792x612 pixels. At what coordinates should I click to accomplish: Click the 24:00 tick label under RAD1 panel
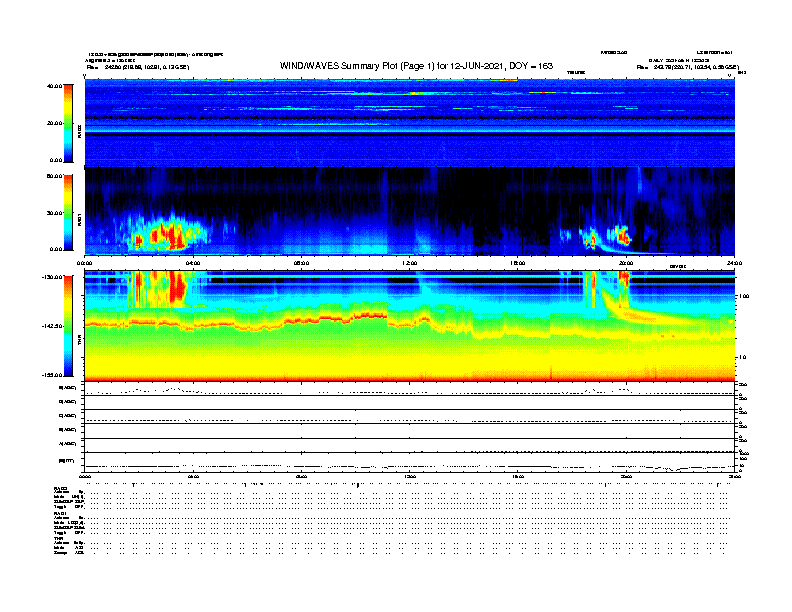pyautogui.click(x=734, y=263)
